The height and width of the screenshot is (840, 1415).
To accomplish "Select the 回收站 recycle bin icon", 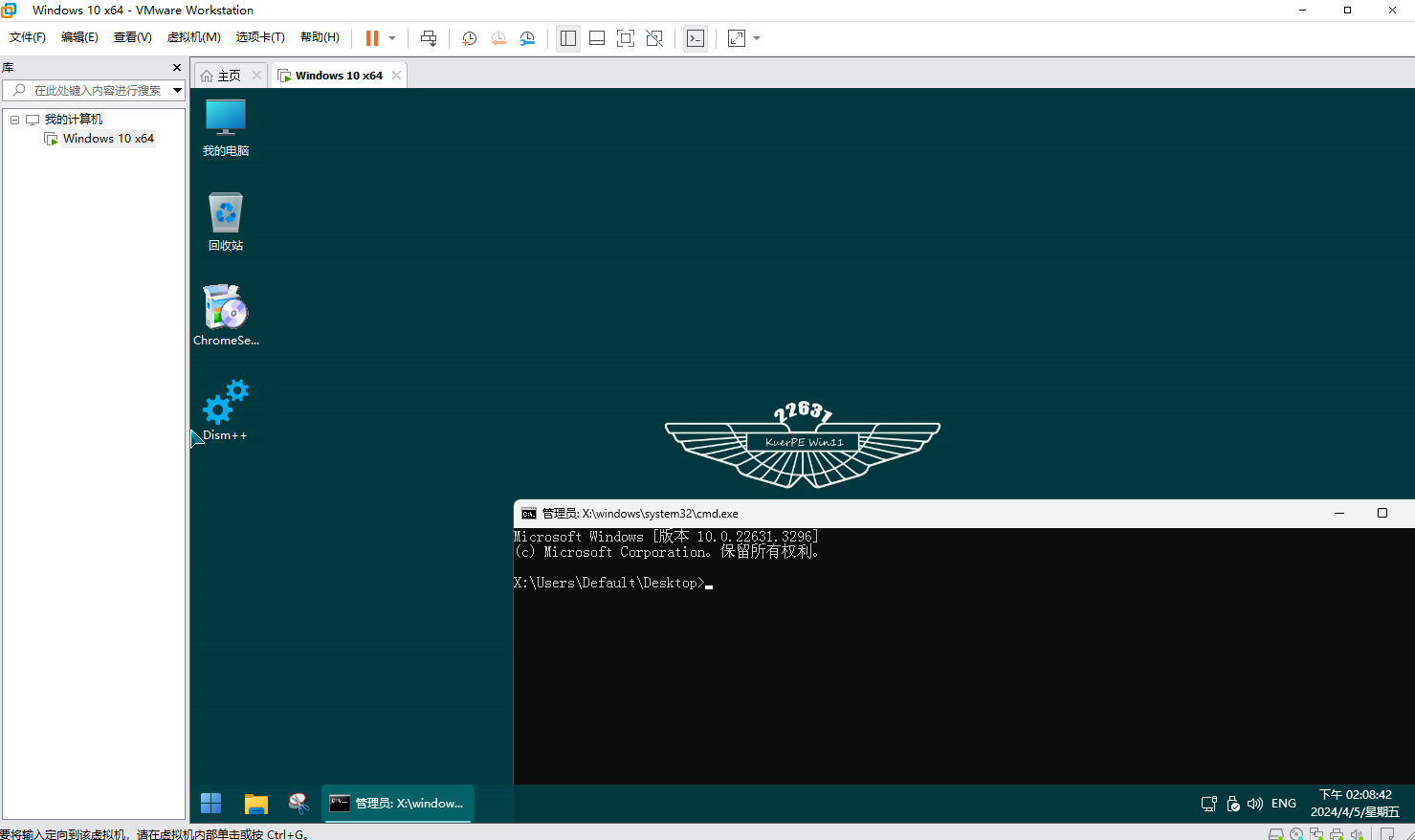I will pos(226,222).
